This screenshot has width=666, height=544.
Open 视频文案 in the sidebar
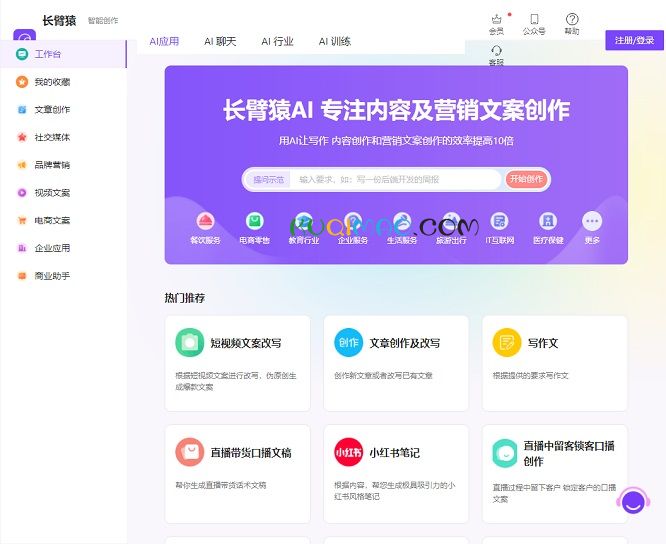pyautogui.click(x=63, y=193)
